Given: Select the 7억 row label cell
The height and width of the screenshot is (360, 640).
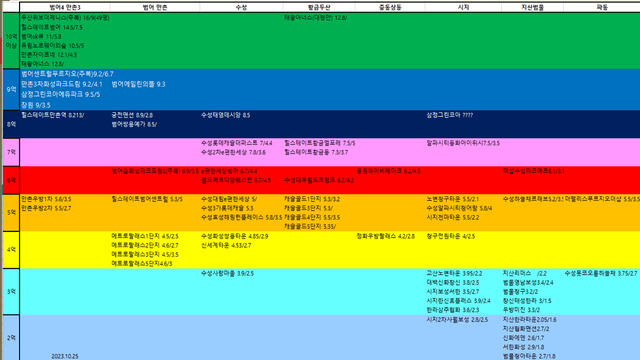Looking at the screenshot, I should pos(11,152).
